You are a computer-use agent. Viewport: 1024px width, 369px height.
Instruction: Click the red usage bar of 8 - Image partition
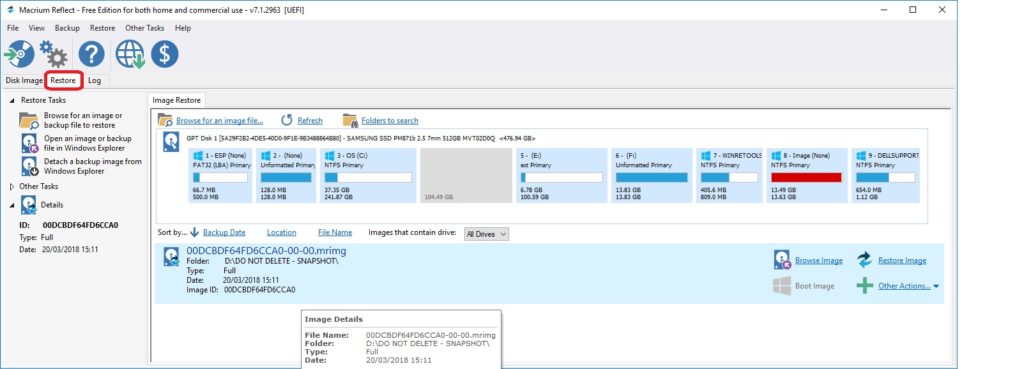(x=807, y=178)
